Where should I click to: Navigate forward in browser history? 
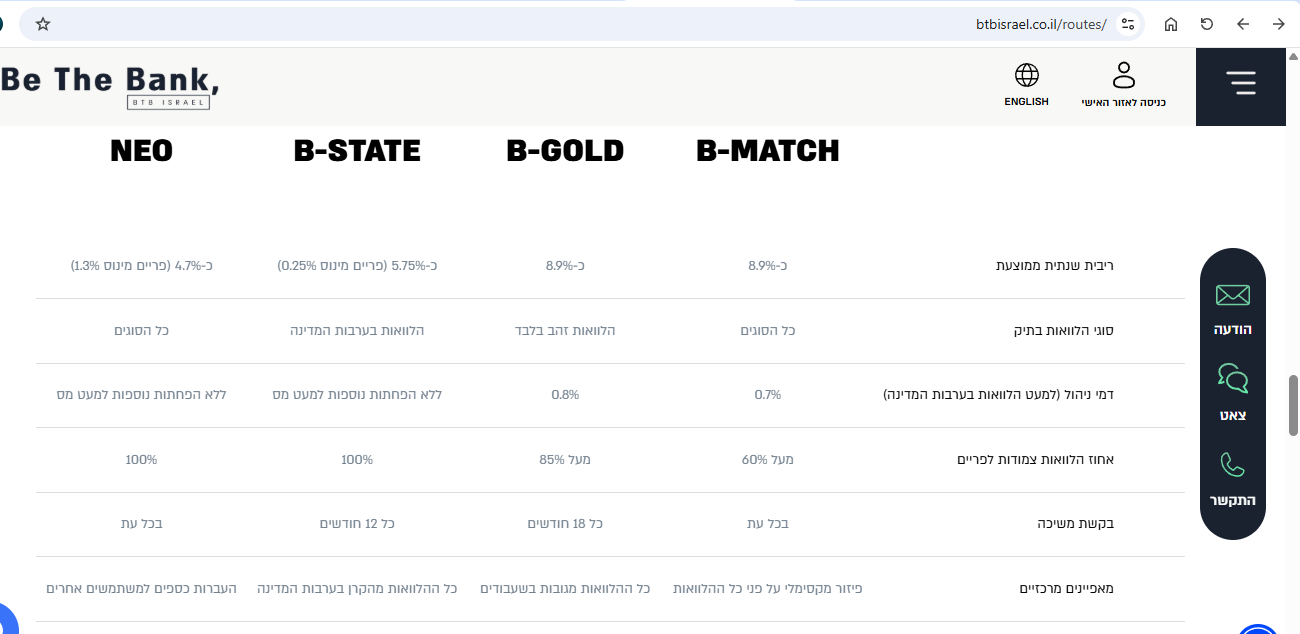point(1278,24)
